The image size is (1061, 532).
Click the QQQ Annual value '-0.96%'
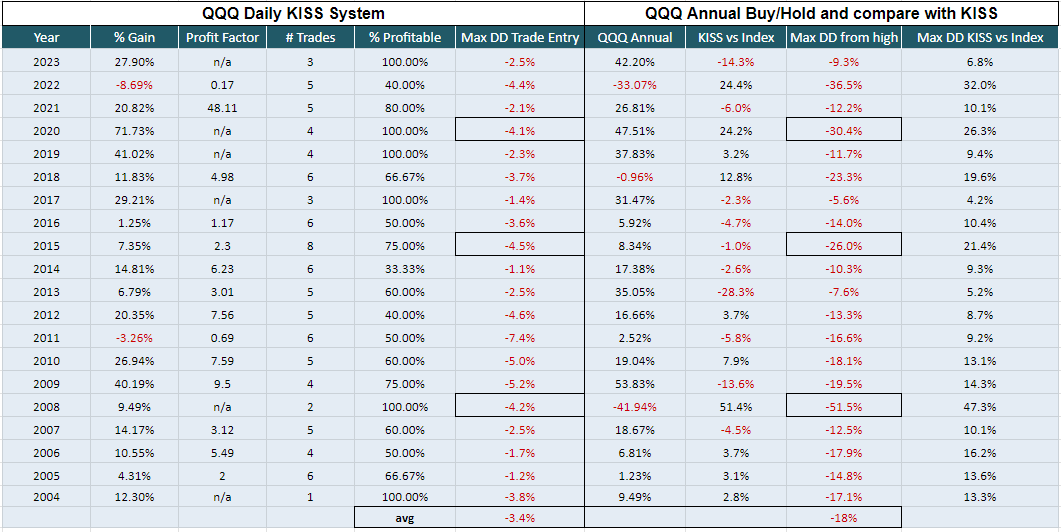click(x=635, y=177)
